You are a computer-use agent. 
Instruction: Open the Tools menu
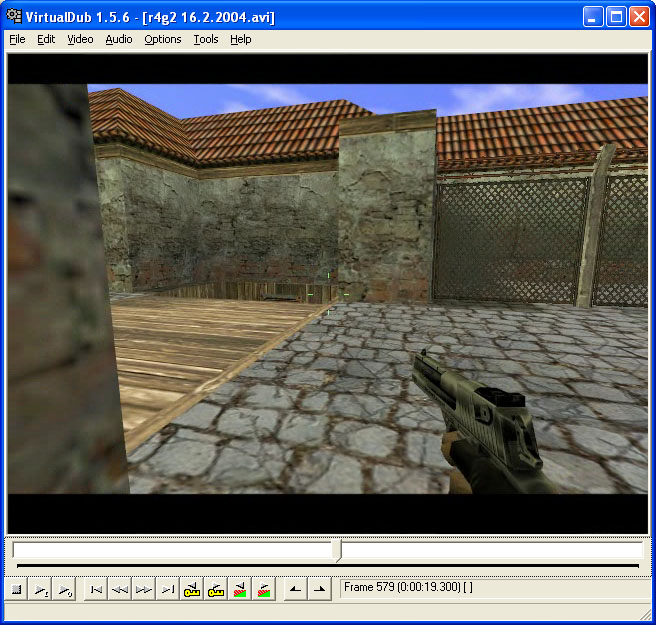coord(205,39)
